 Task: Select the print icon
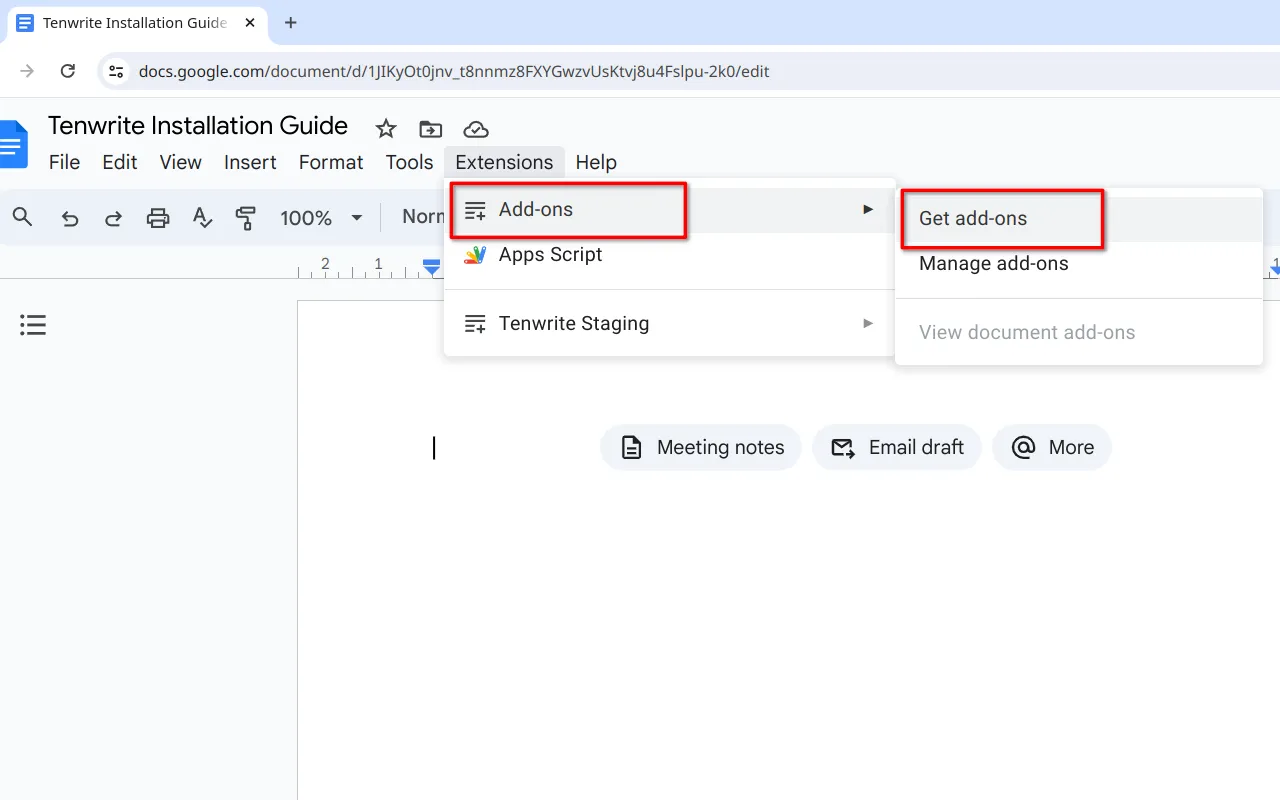coord(157,217)
